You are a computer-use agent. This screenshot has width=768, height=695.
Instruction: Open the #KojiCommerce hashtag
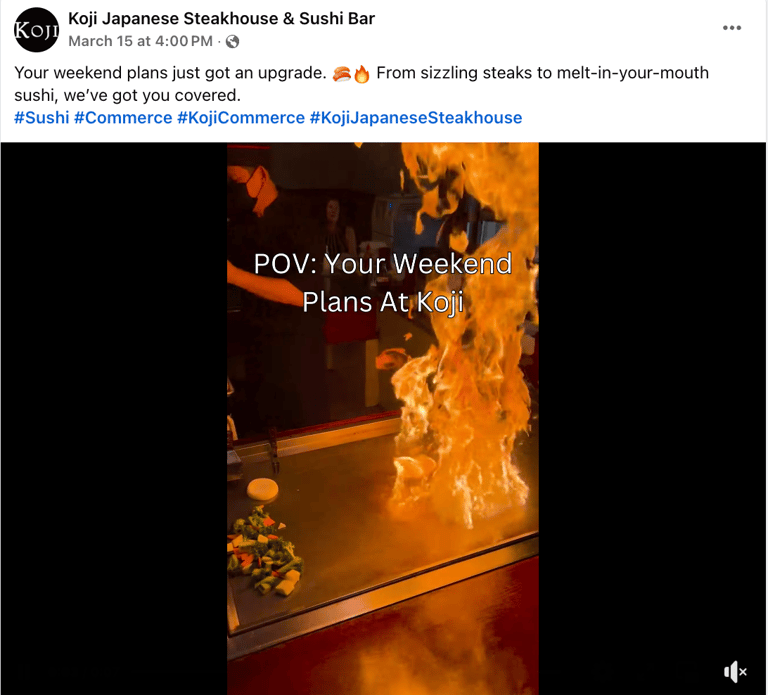click(x=241, y=118)
